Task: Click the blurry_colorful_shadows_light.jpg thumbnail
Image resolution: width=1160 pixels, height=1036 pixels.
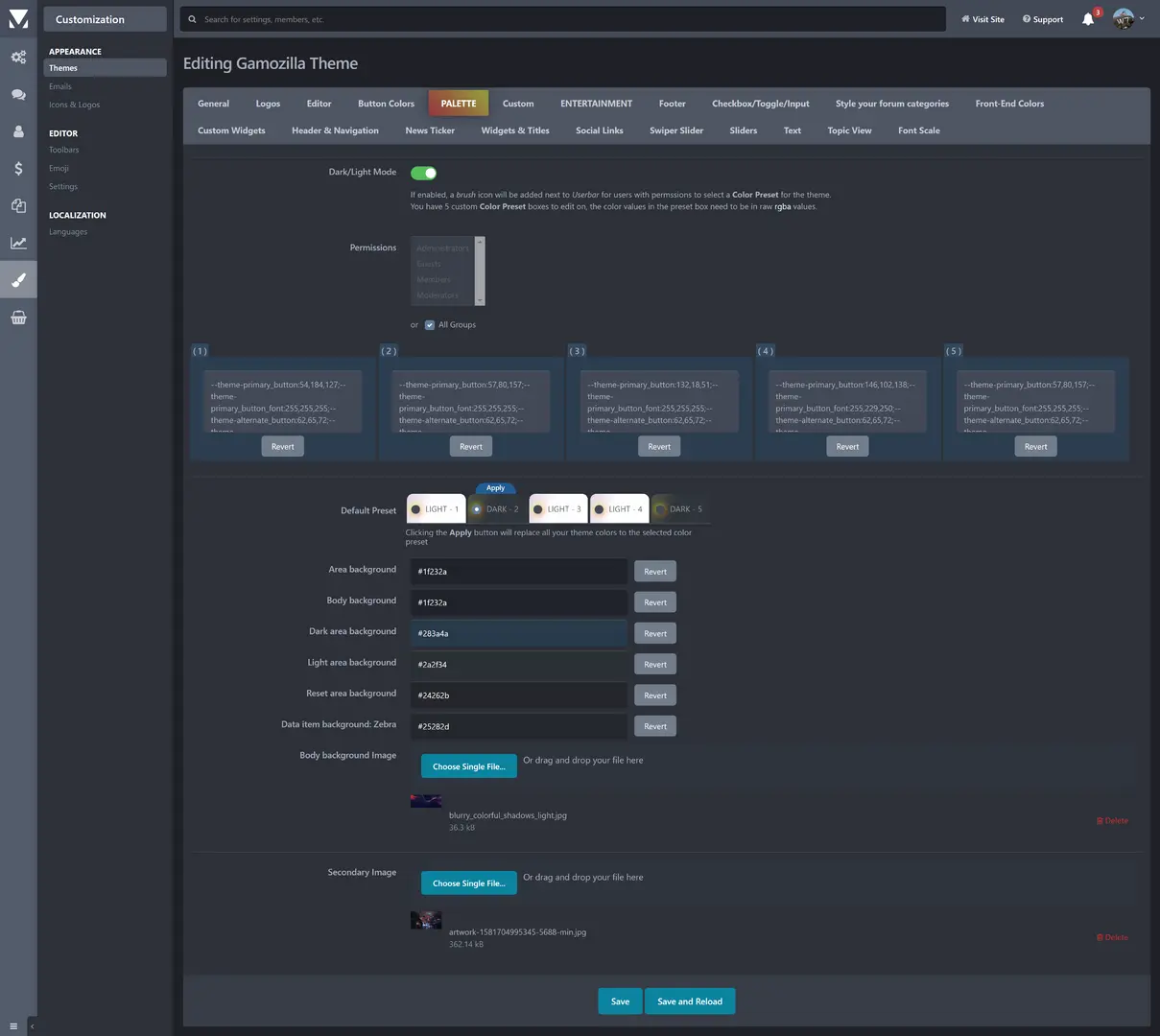Action: (426, 801)
